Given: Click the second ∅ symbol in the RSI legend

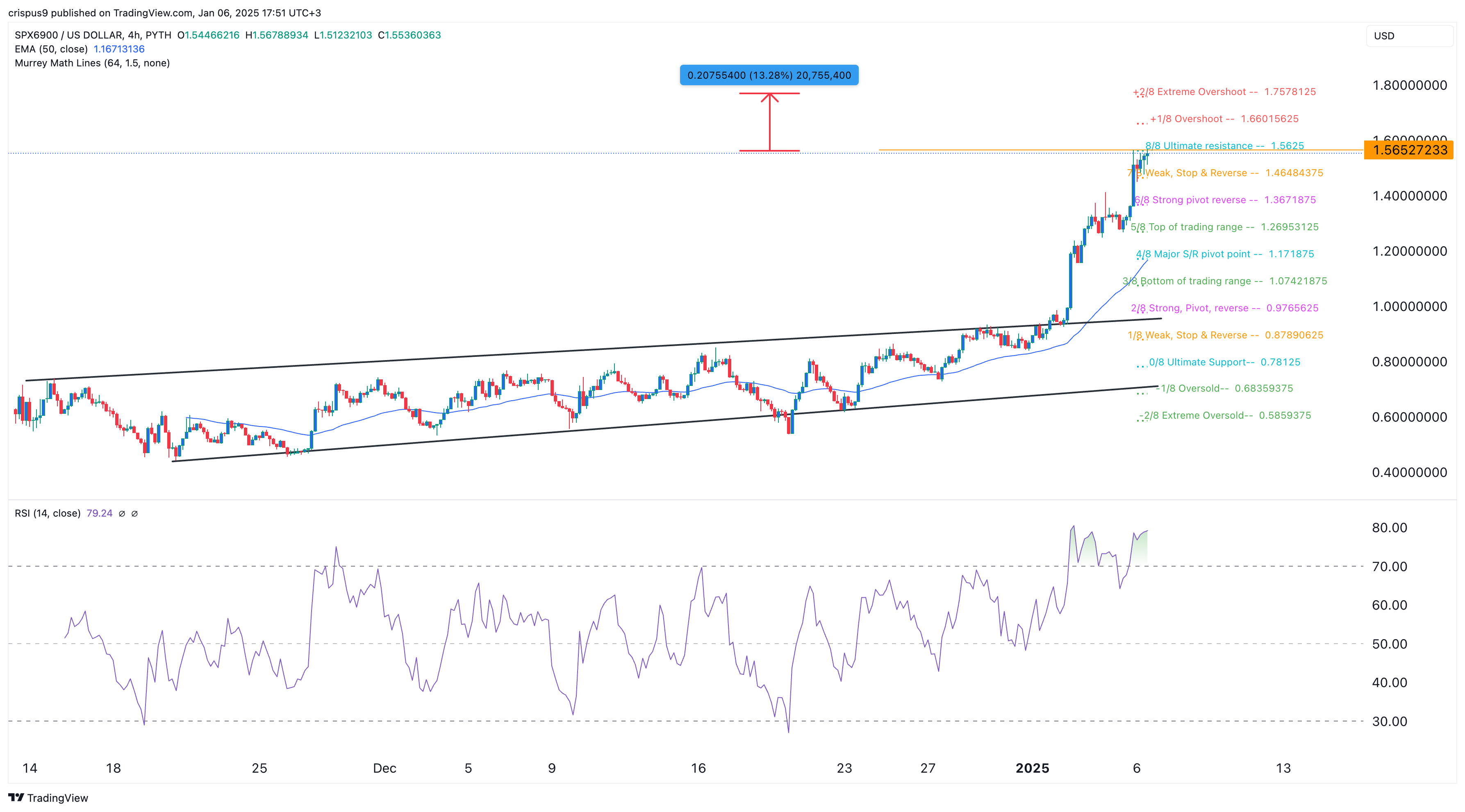Looking at the screenshot, I should click(135, 514).
